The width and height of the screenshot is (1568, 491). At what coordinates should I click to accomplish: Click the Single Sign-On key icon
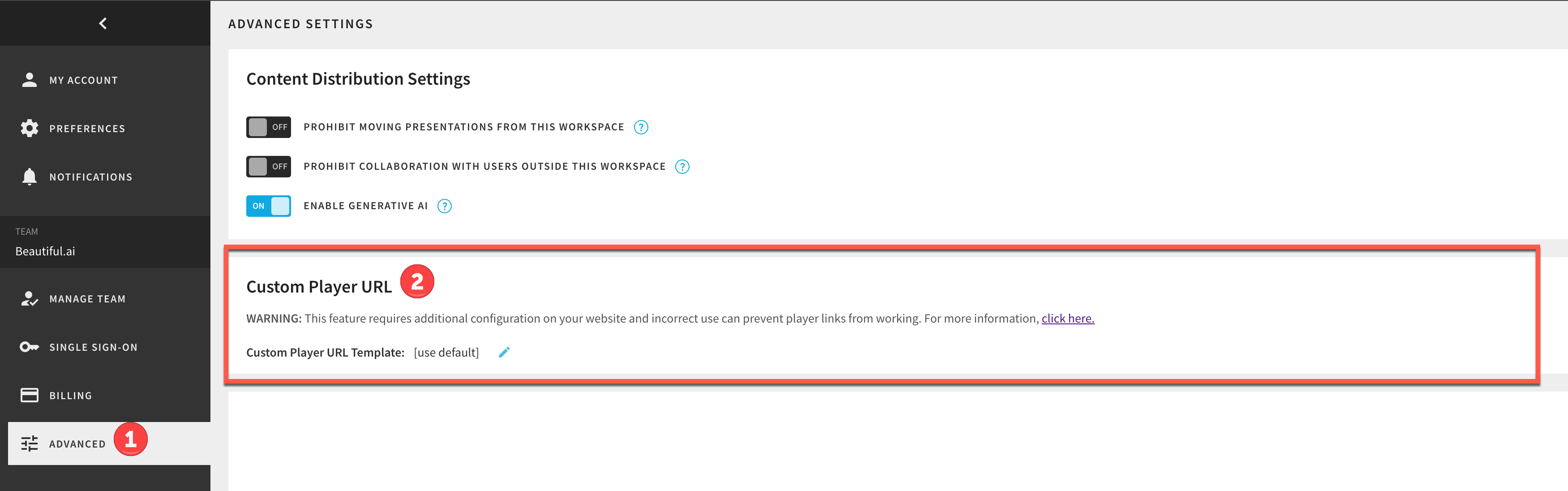pos(29,347)
